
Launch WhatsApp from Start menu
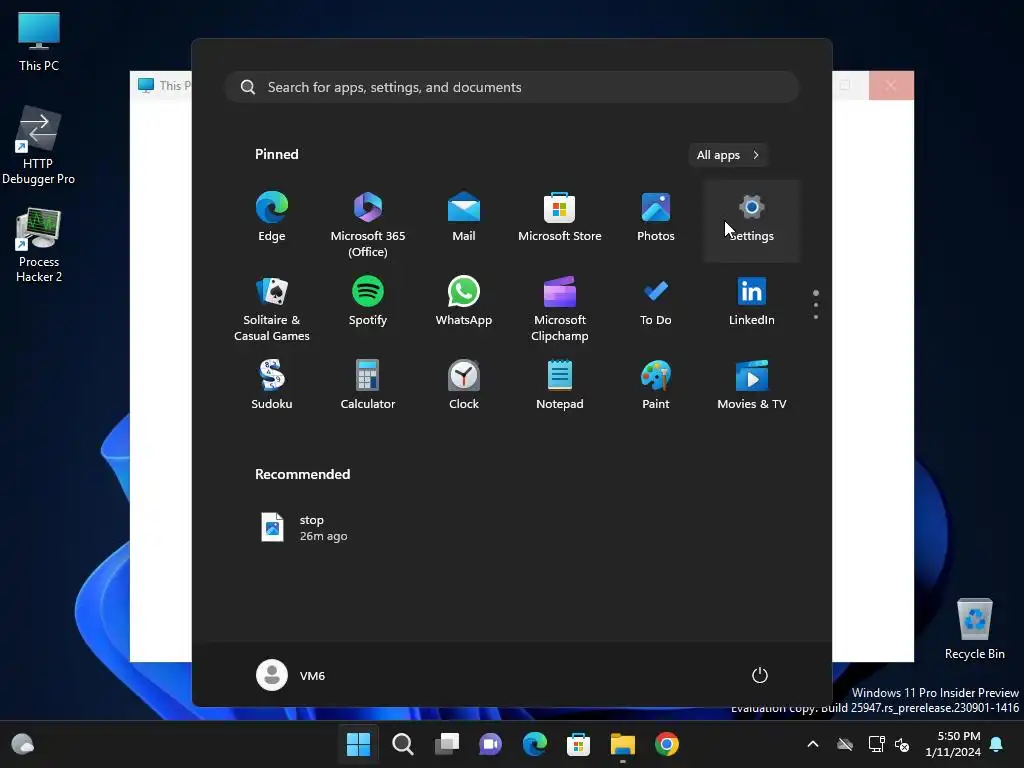tap(464, 302)
